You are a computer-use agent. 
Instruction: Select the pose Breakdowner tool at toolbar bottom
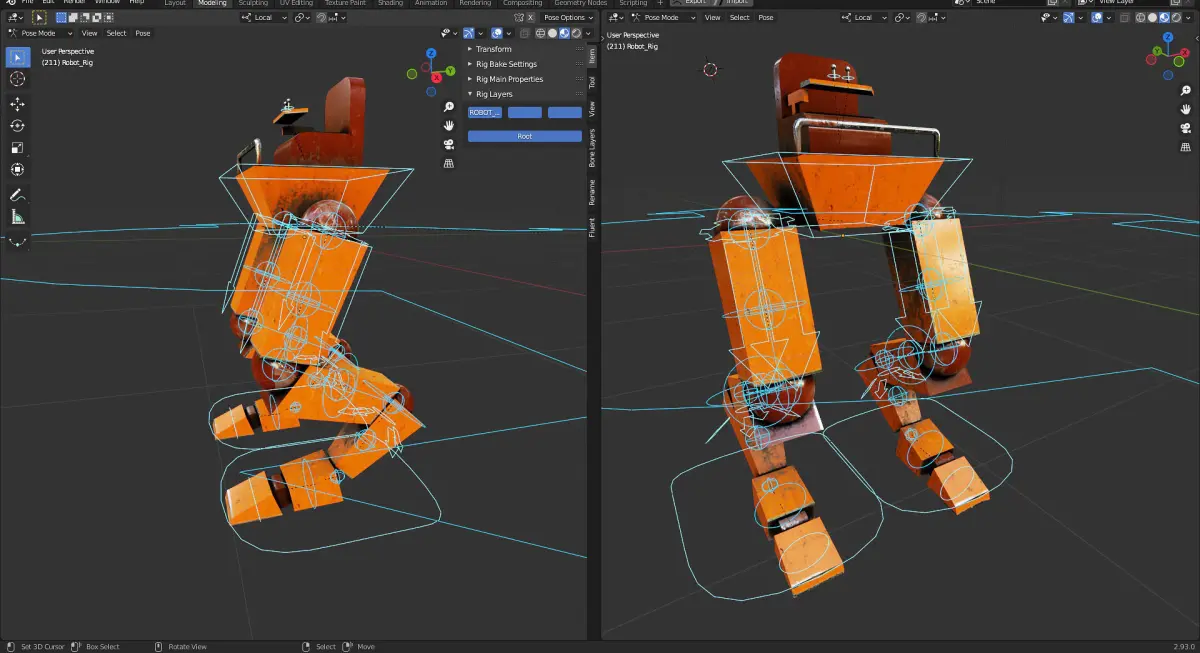click(x=18, y=241)
